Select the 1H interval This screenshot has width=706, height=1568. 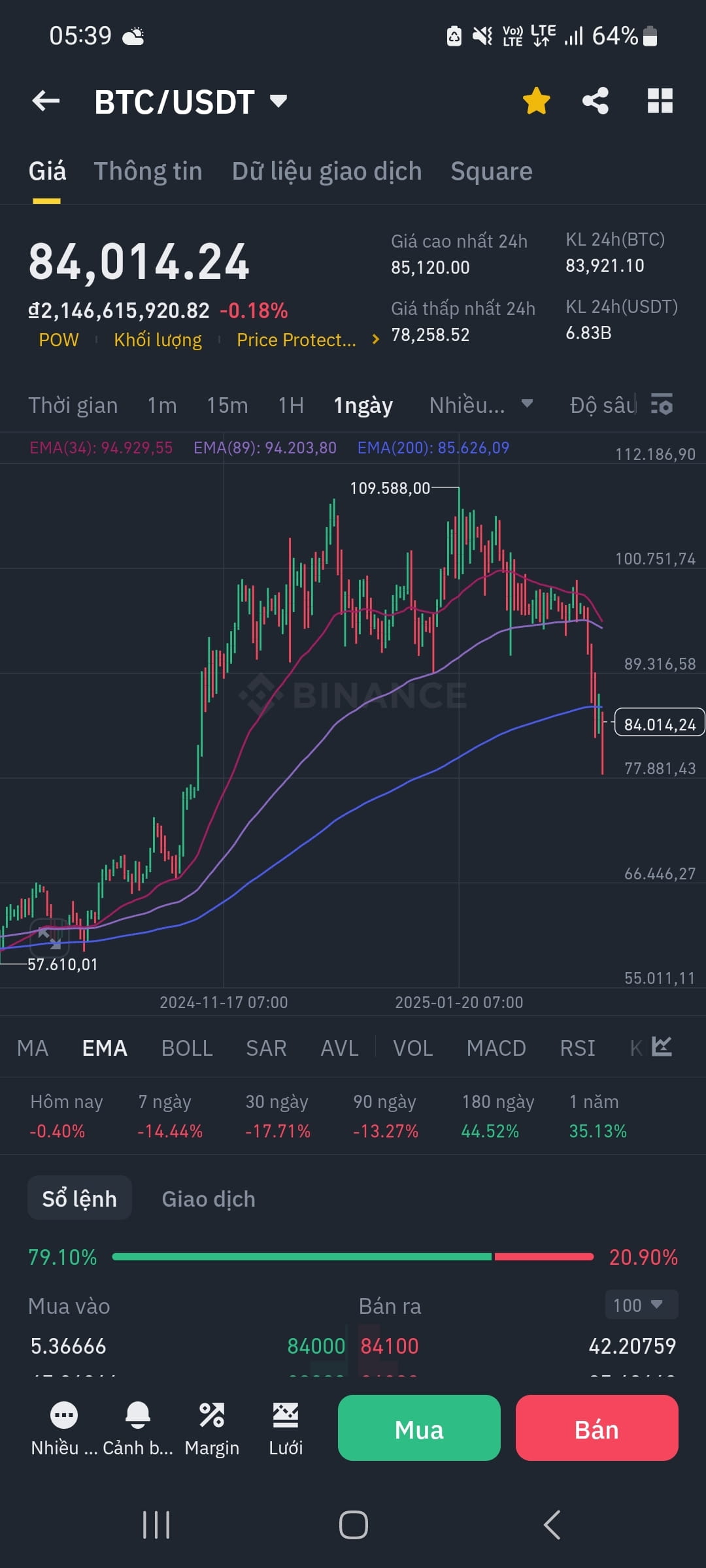pos(291,405)
